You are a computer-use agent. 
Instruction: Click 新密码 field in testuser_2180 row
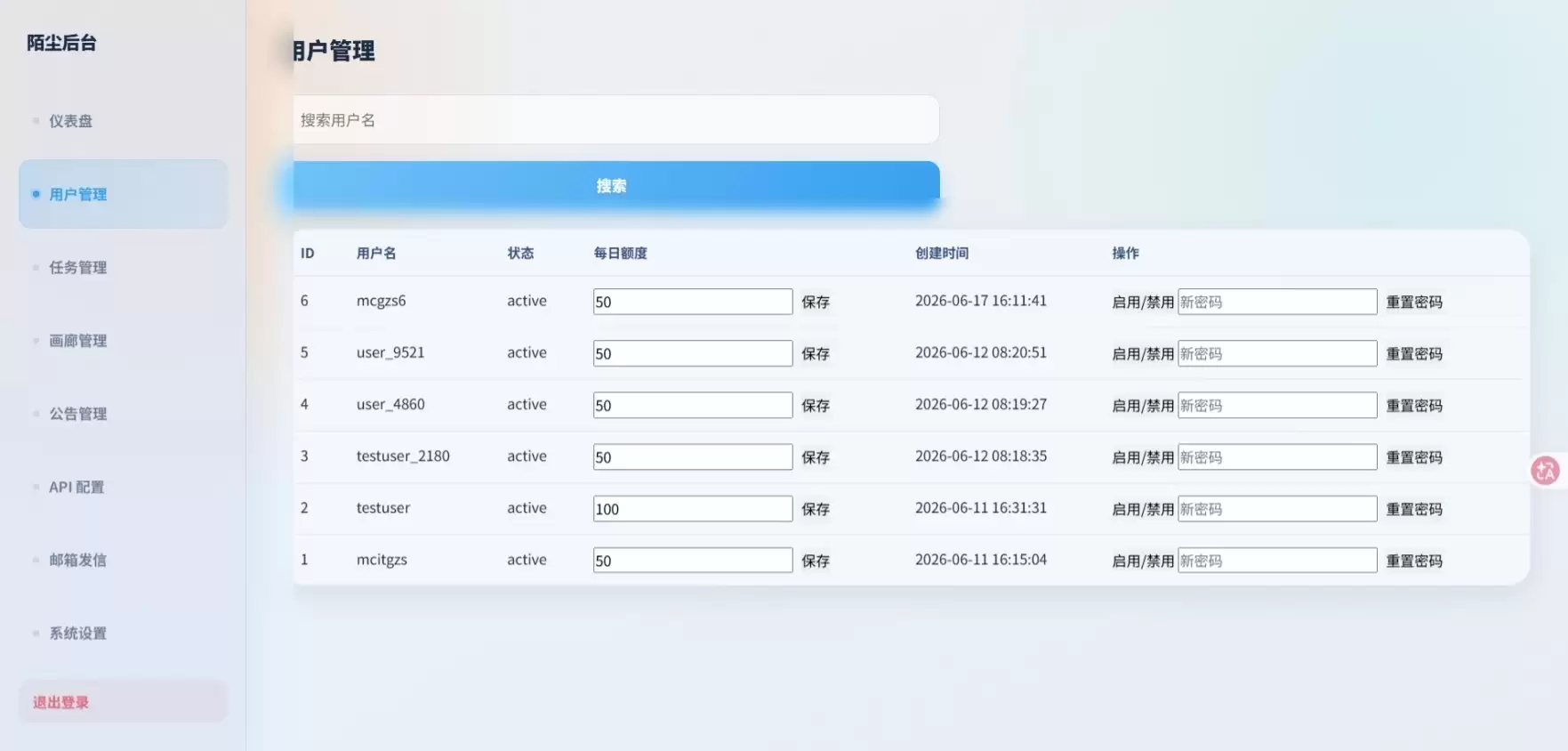1277,456
